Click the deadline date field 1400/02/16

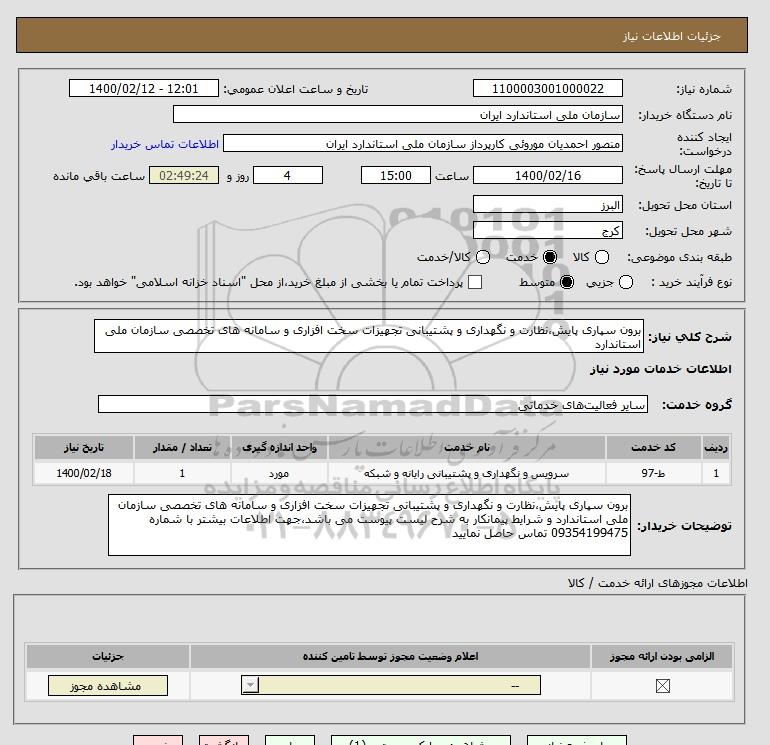point(548,175)
